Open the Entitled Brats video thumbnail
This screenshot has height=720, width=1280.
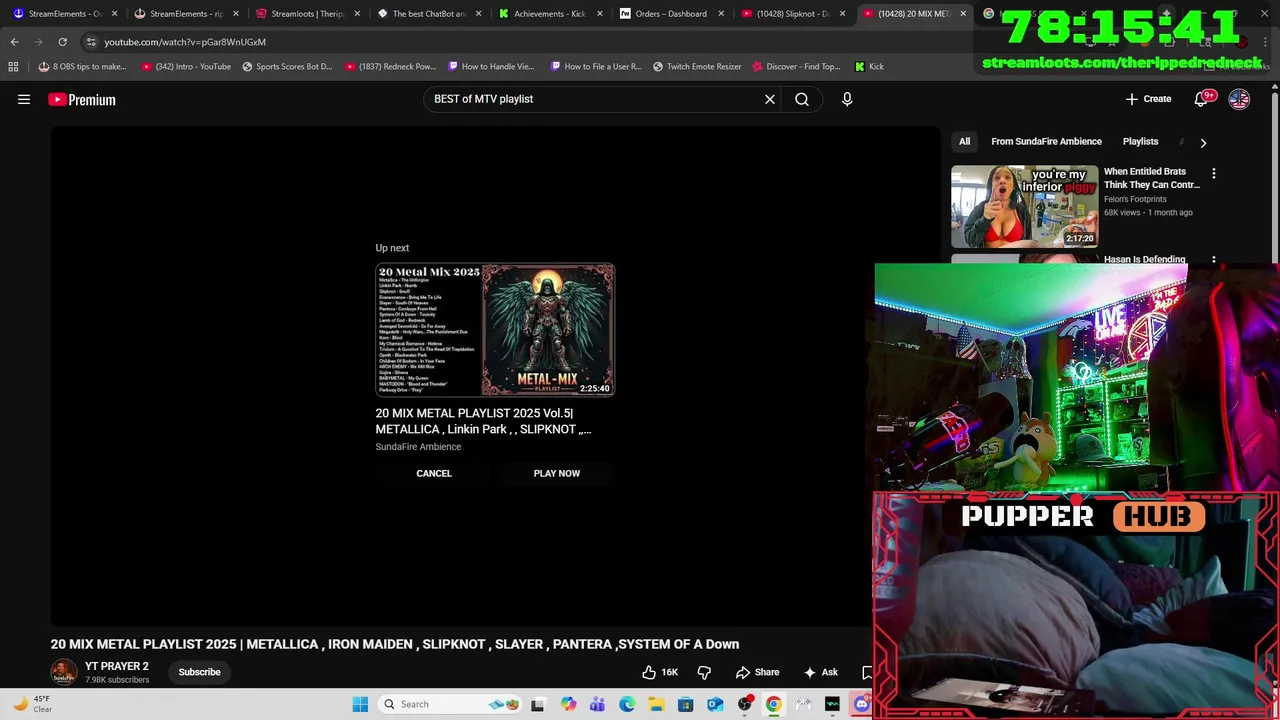[x=1024, y=206]
